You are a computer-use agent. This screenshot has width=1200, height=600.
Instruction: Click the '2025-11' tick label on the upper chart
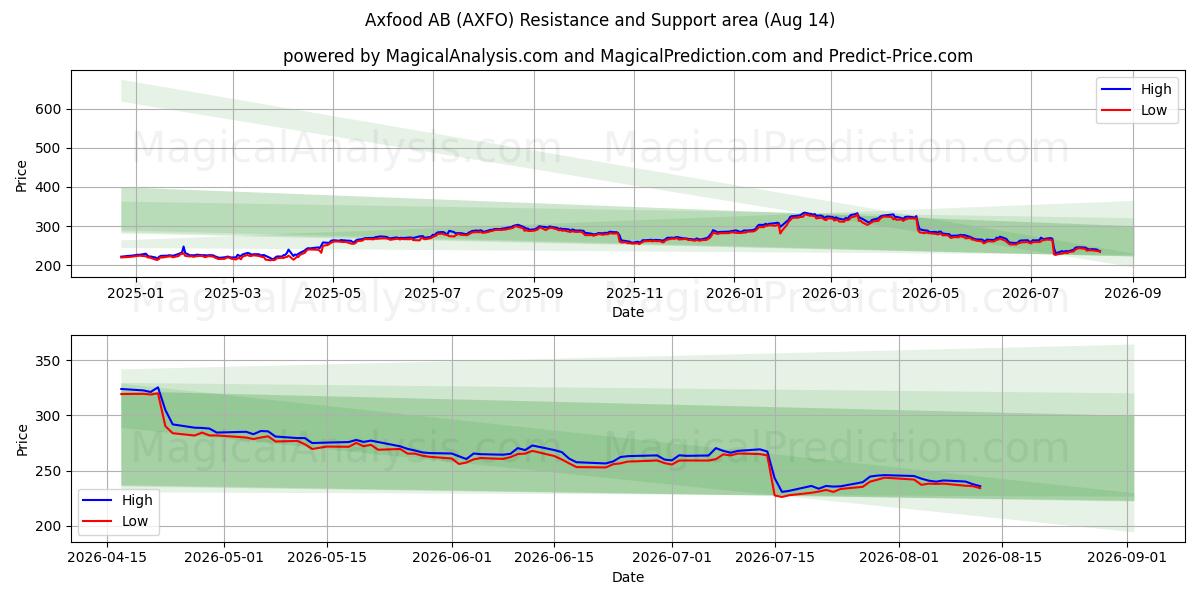click(x=634, y=294)
